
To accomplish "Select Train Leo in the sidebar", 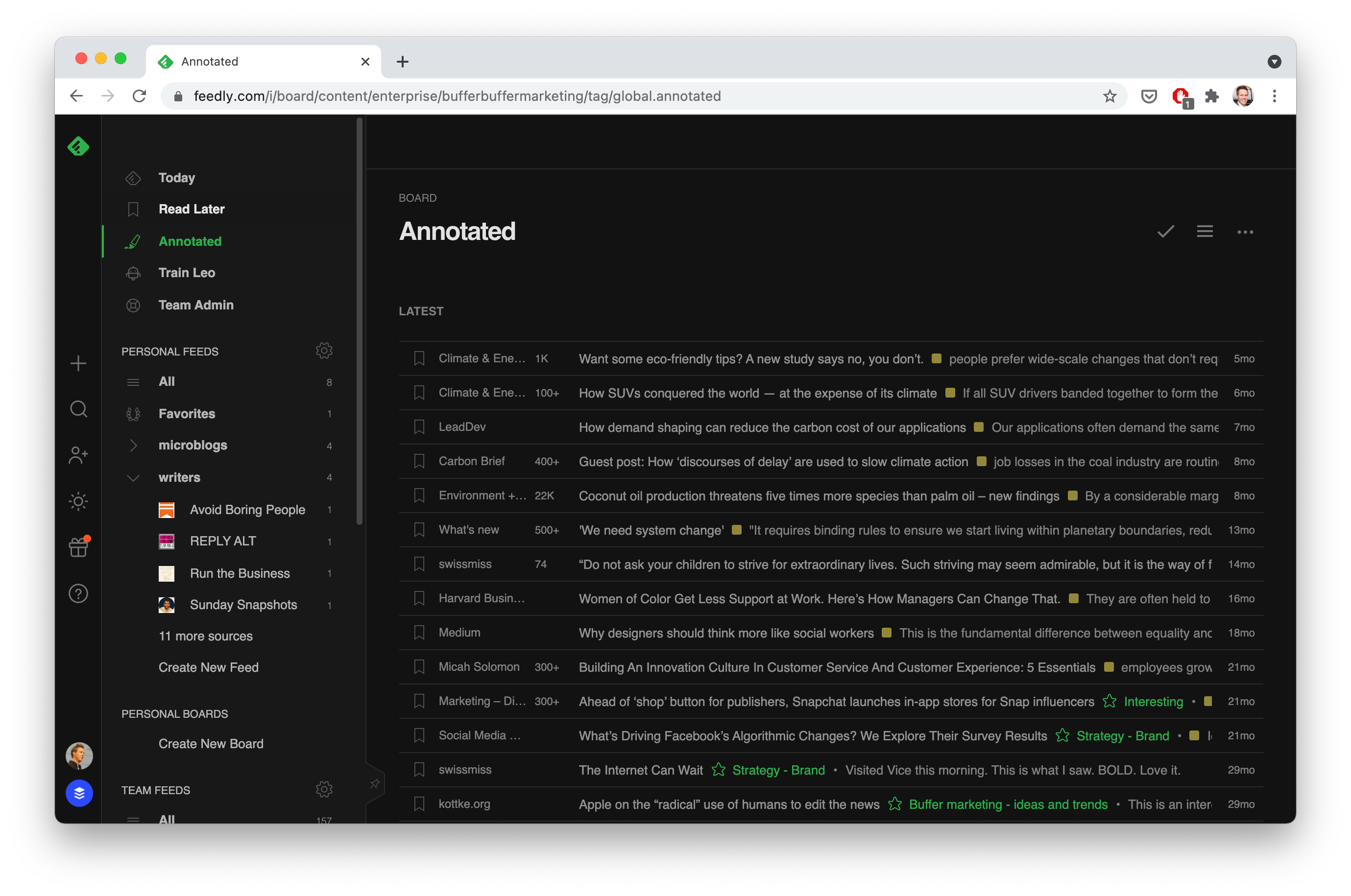I will pyautogui.click(x=186, y=273).
